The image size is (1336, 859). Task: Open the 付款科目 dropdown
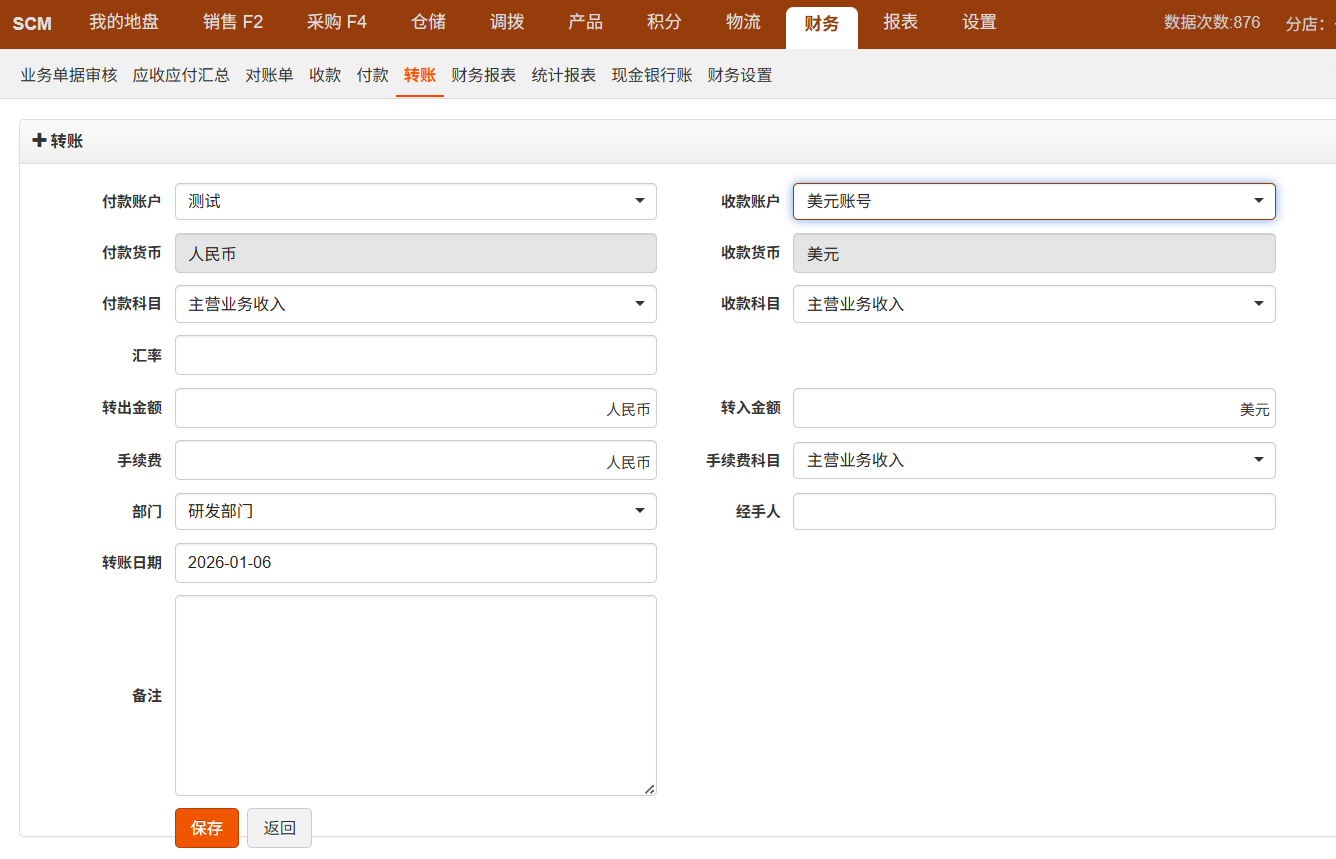[415, 304]
